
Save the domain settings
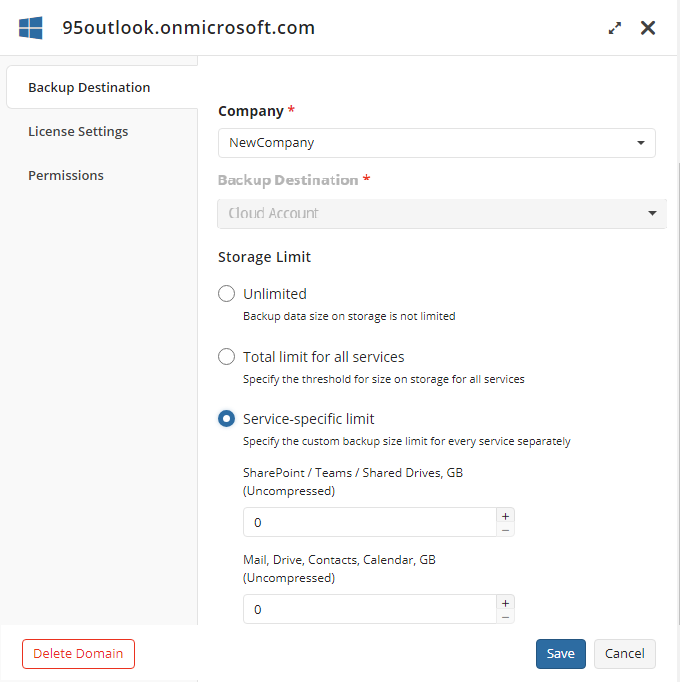(560, 653)
